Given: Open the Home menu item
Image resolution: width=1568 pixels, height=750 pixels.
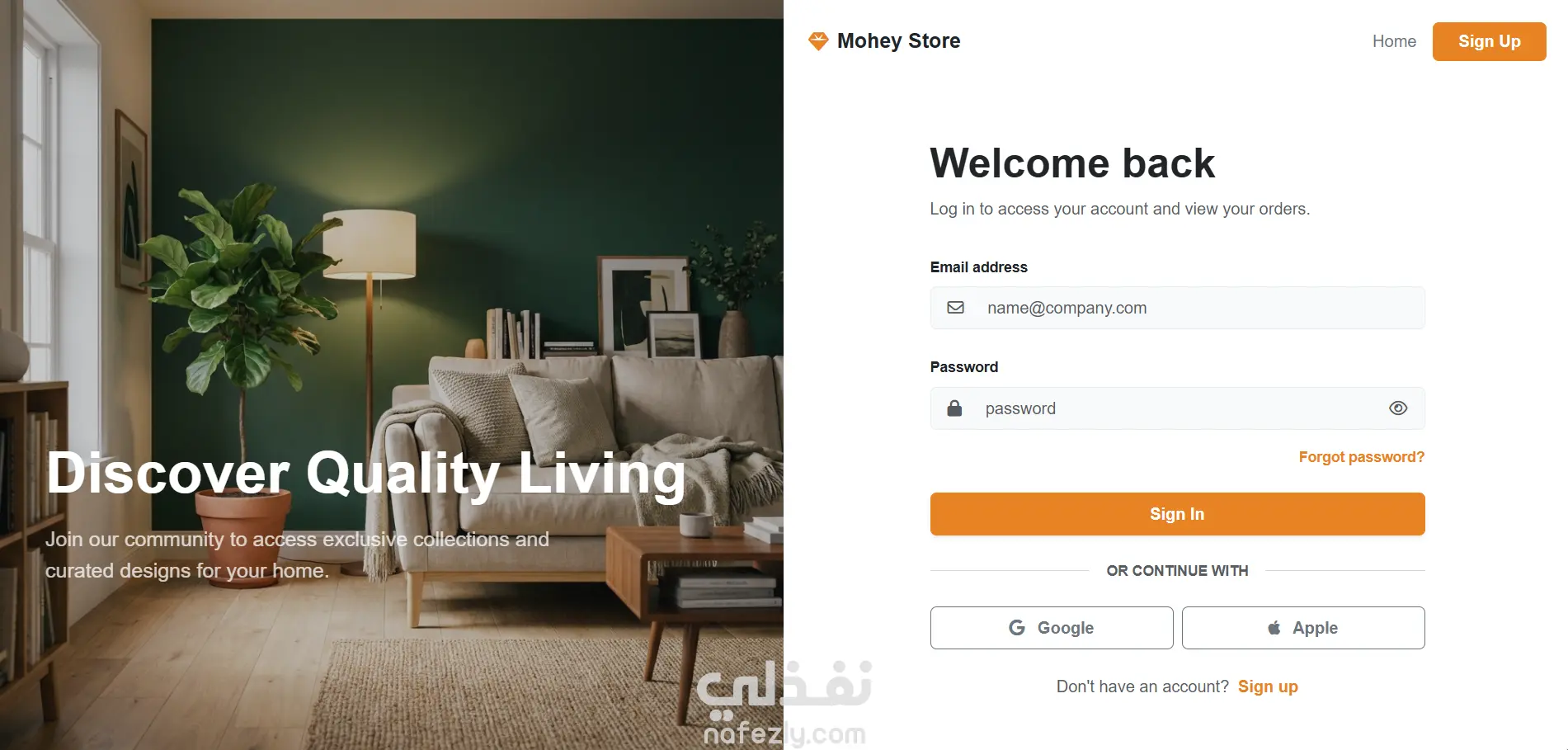Looking at the screenshot, I should point(1394,41).
